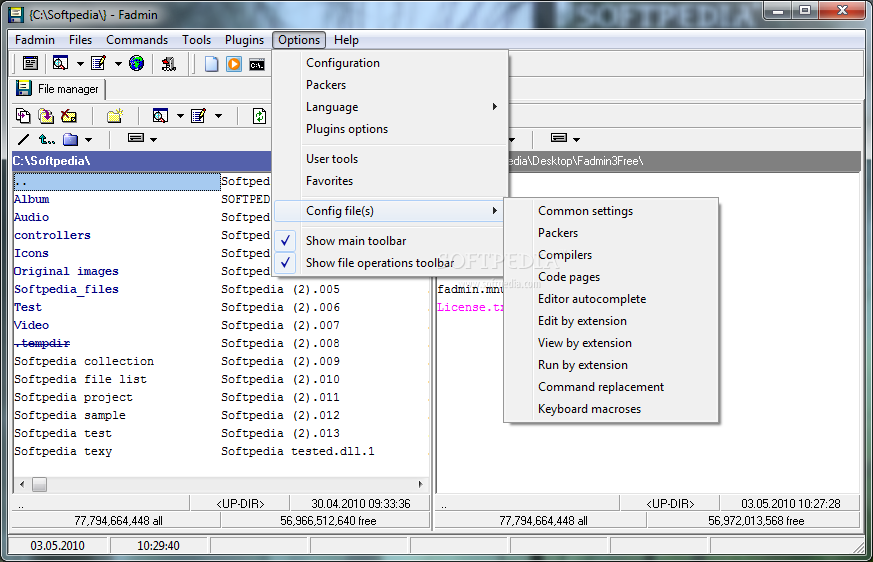
Task: Expand the Language submenu arrow
Action: tap(494, 106)
